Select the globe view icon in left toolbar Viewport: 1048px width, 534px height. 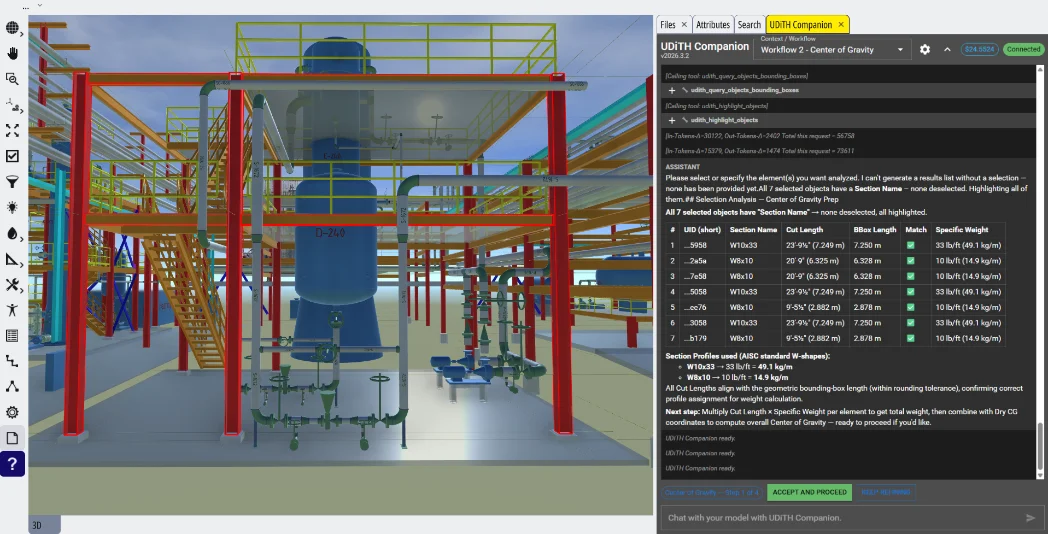click(x=12, y=27)
